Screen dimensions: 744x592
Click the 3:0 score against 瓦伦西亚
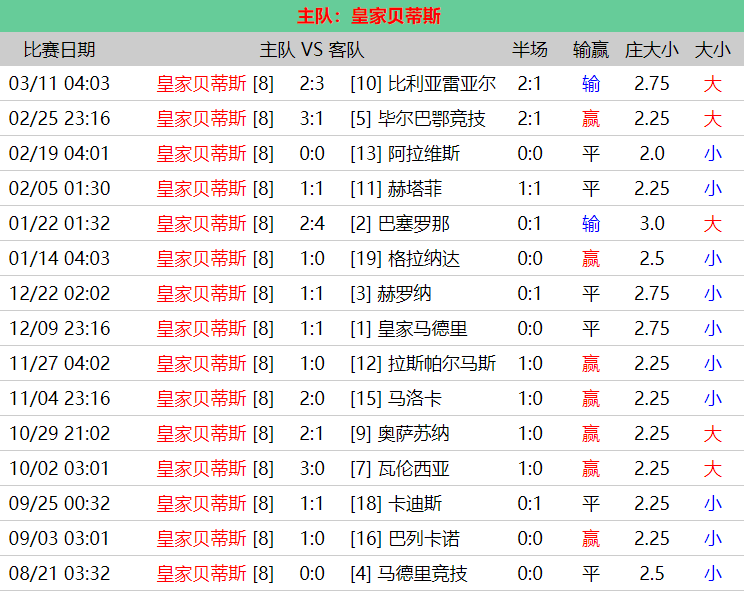tap(312, 469)
